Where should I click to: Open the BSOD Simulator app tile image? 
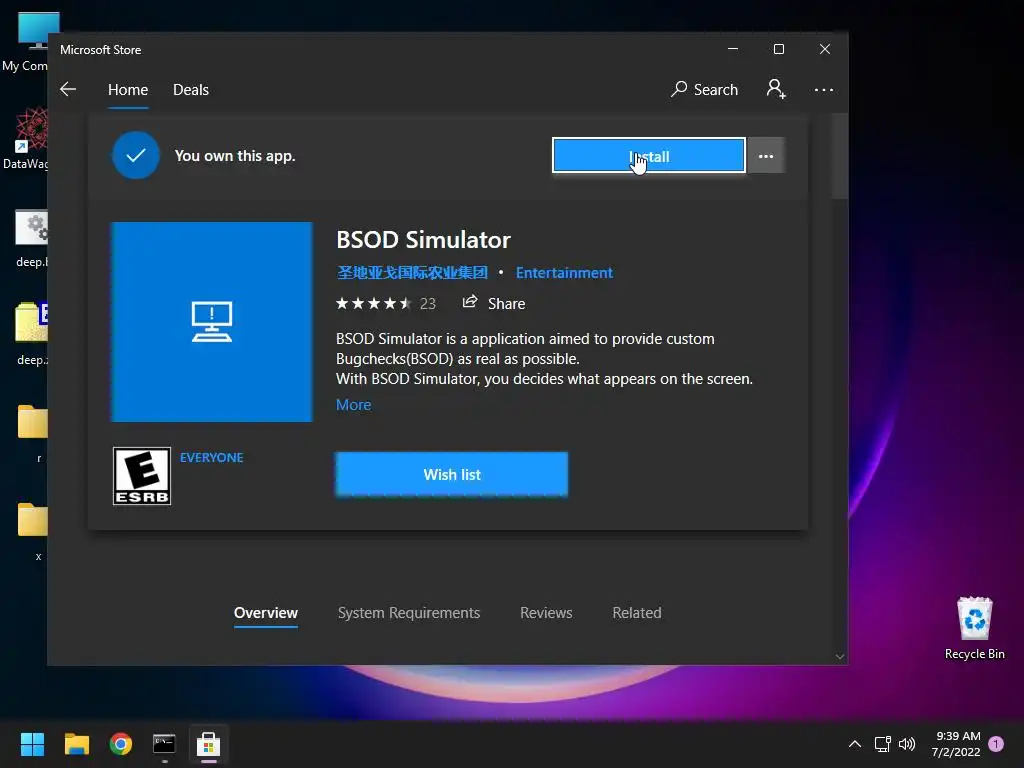tap(212, 322)
